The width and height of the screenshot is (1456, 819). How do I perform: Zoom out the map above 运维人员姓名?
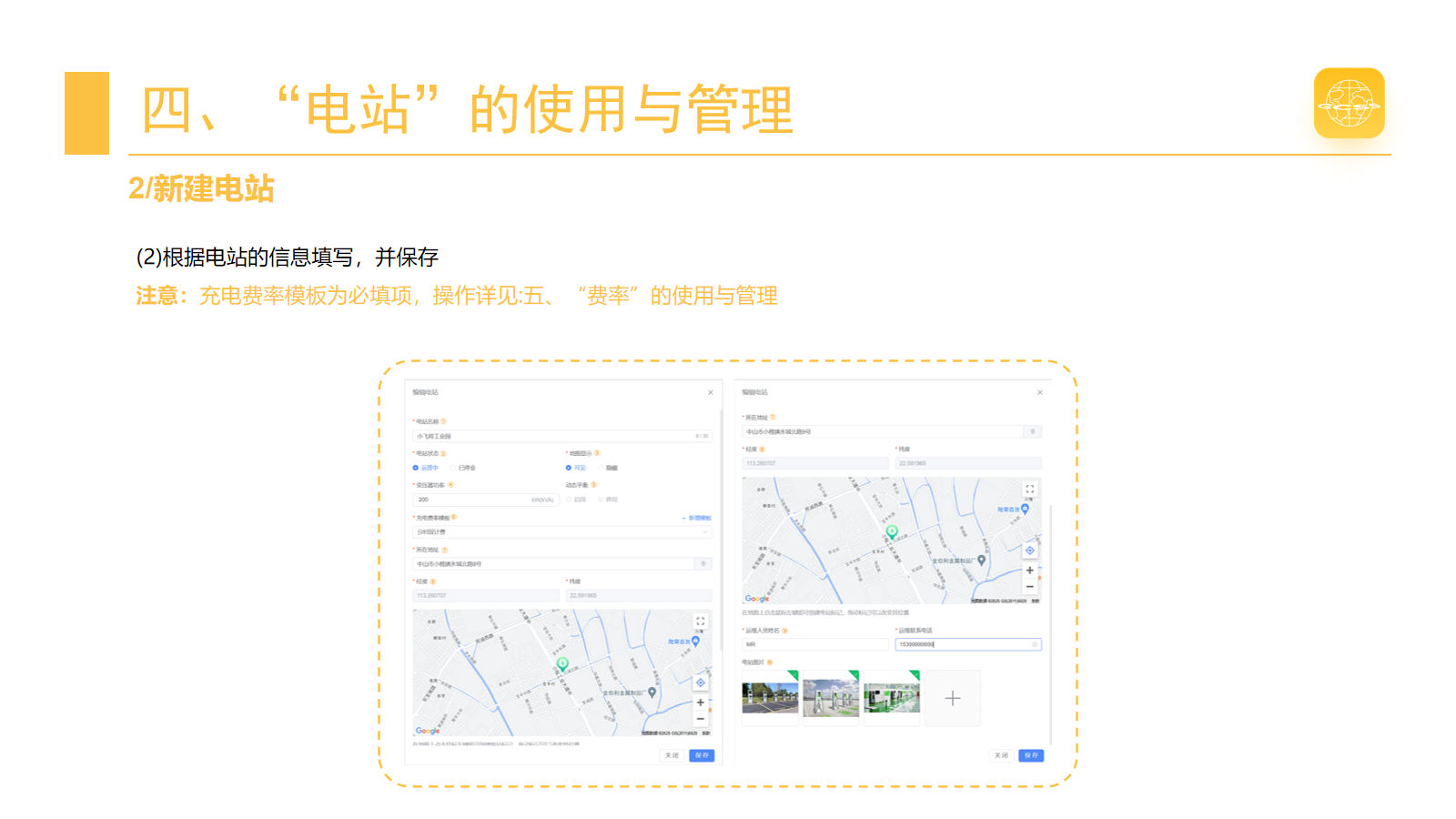tap(1030, 587)
